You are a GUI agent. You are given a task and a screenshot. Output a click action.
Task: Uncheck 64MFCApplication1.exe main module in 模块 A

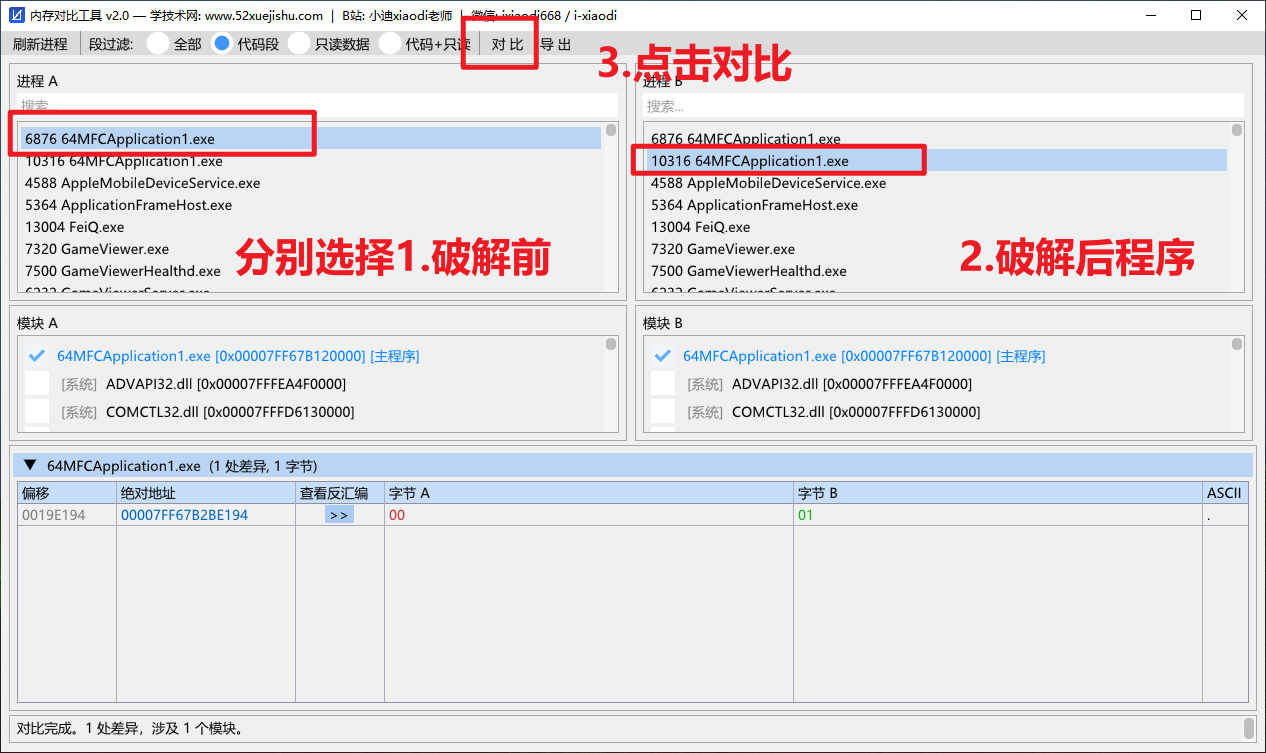pyautogui.click(x=37, y=355)
